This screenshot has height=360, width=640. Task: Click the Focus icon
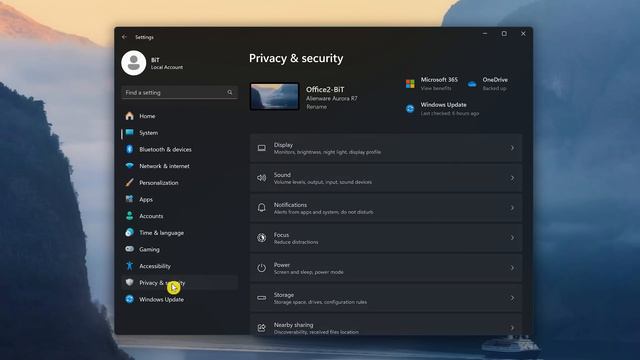(x=262, y=238)
